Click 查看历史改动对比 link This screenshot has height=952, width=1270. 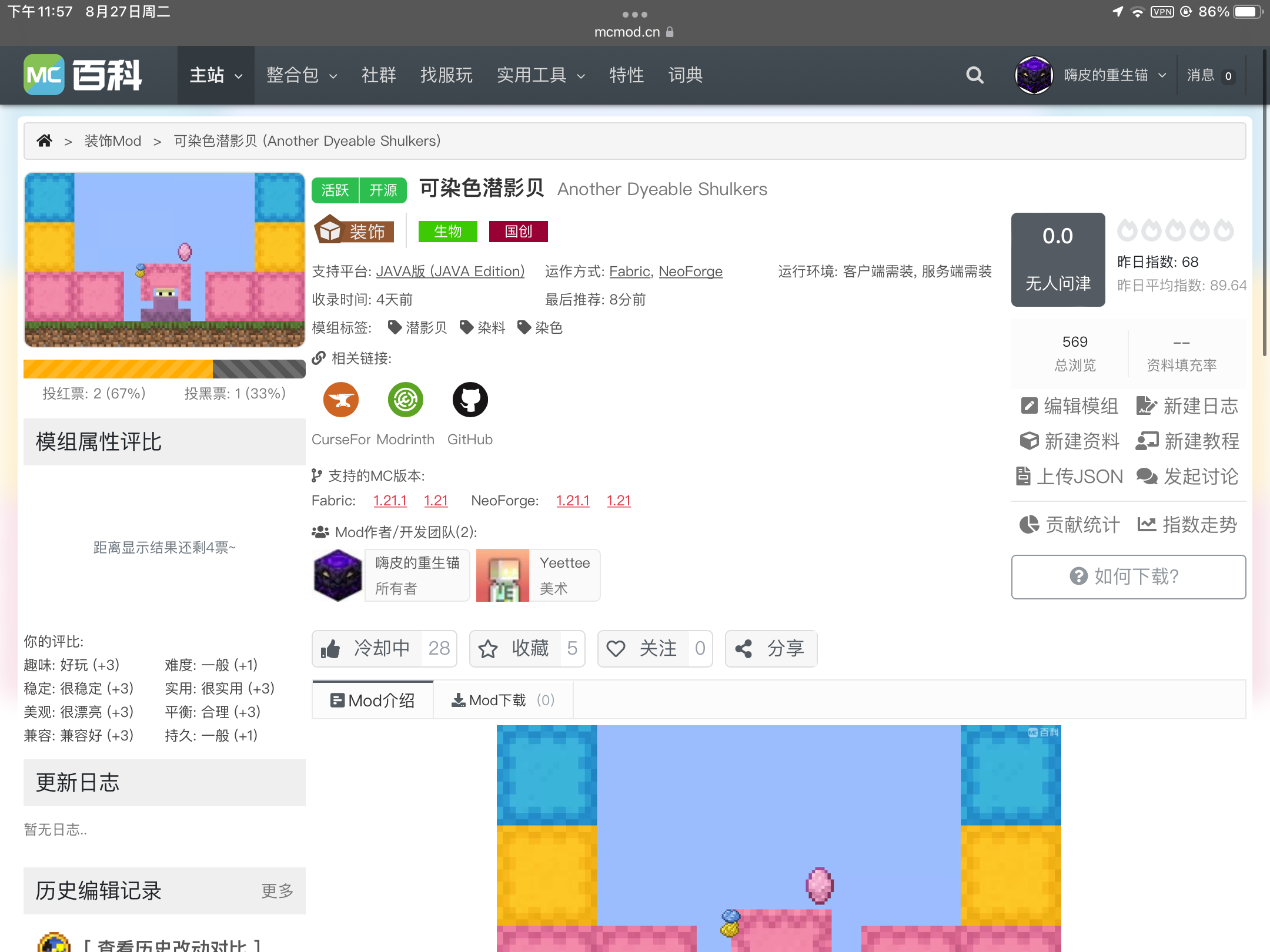click(172, 945)
